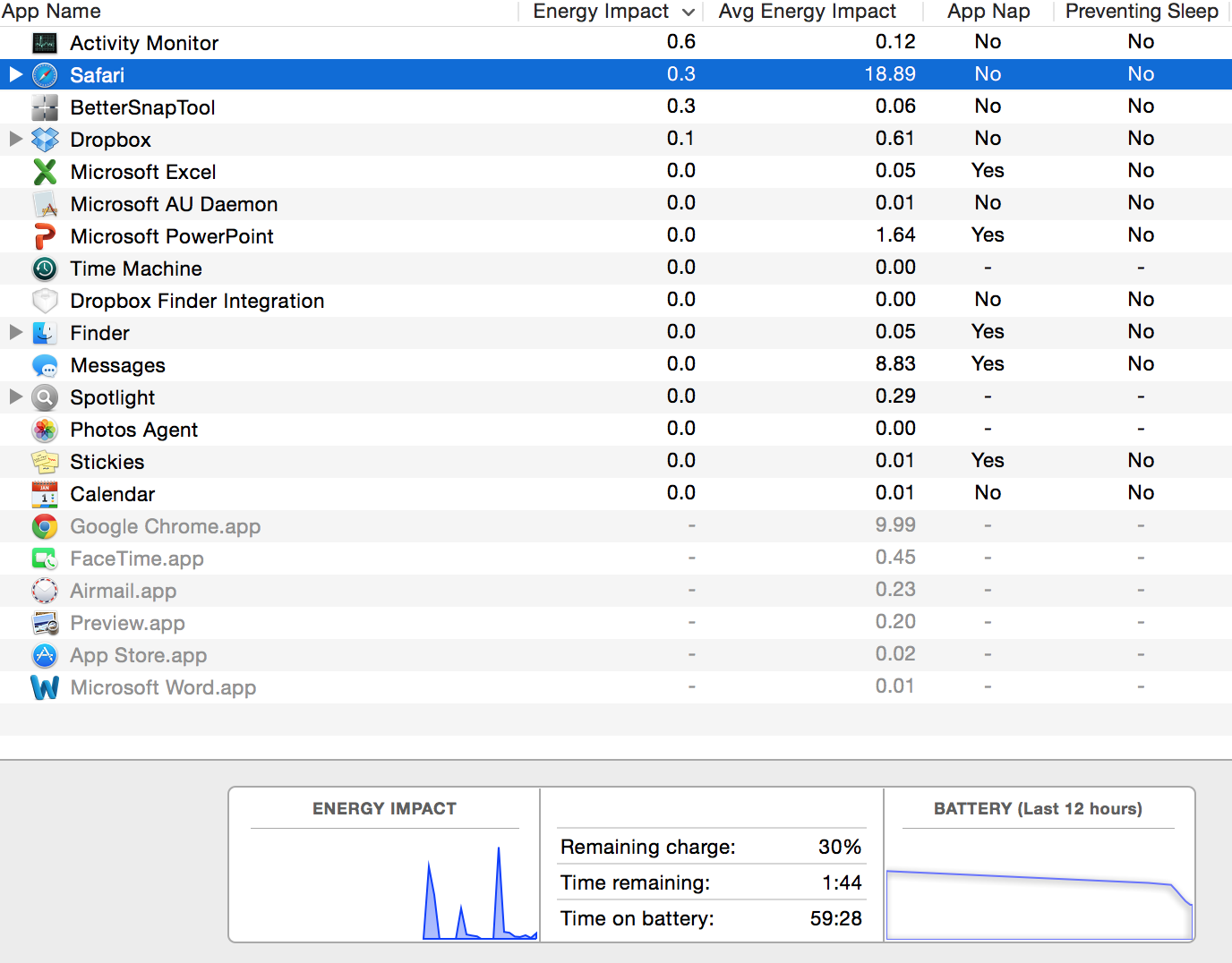Select the Microsoft PowerPoint row name
Viewport: 1232px width, 963px height.
[172, 236]
